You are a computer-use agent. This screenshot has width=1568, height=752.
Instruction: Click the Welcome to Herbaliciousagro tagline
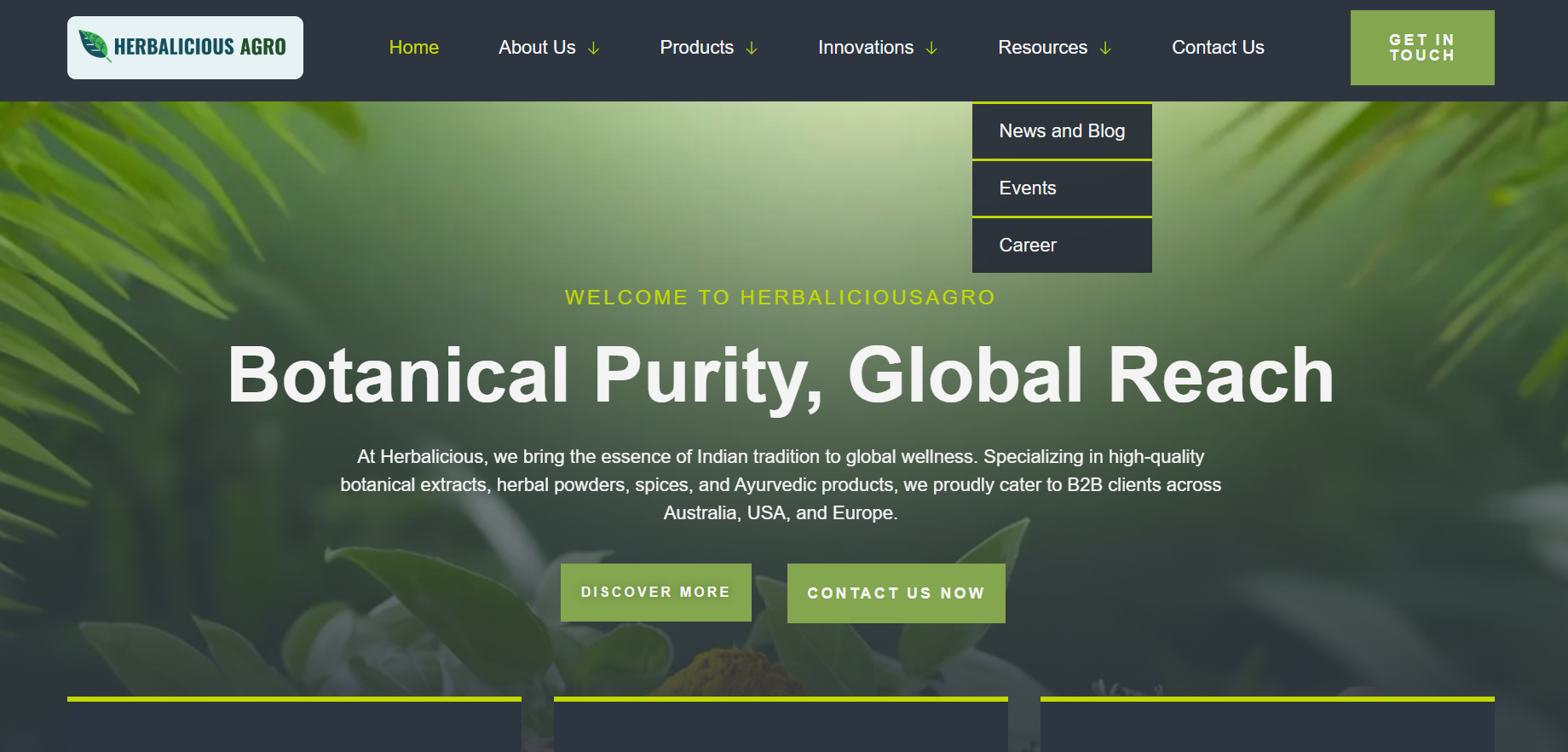coord(781,298)
